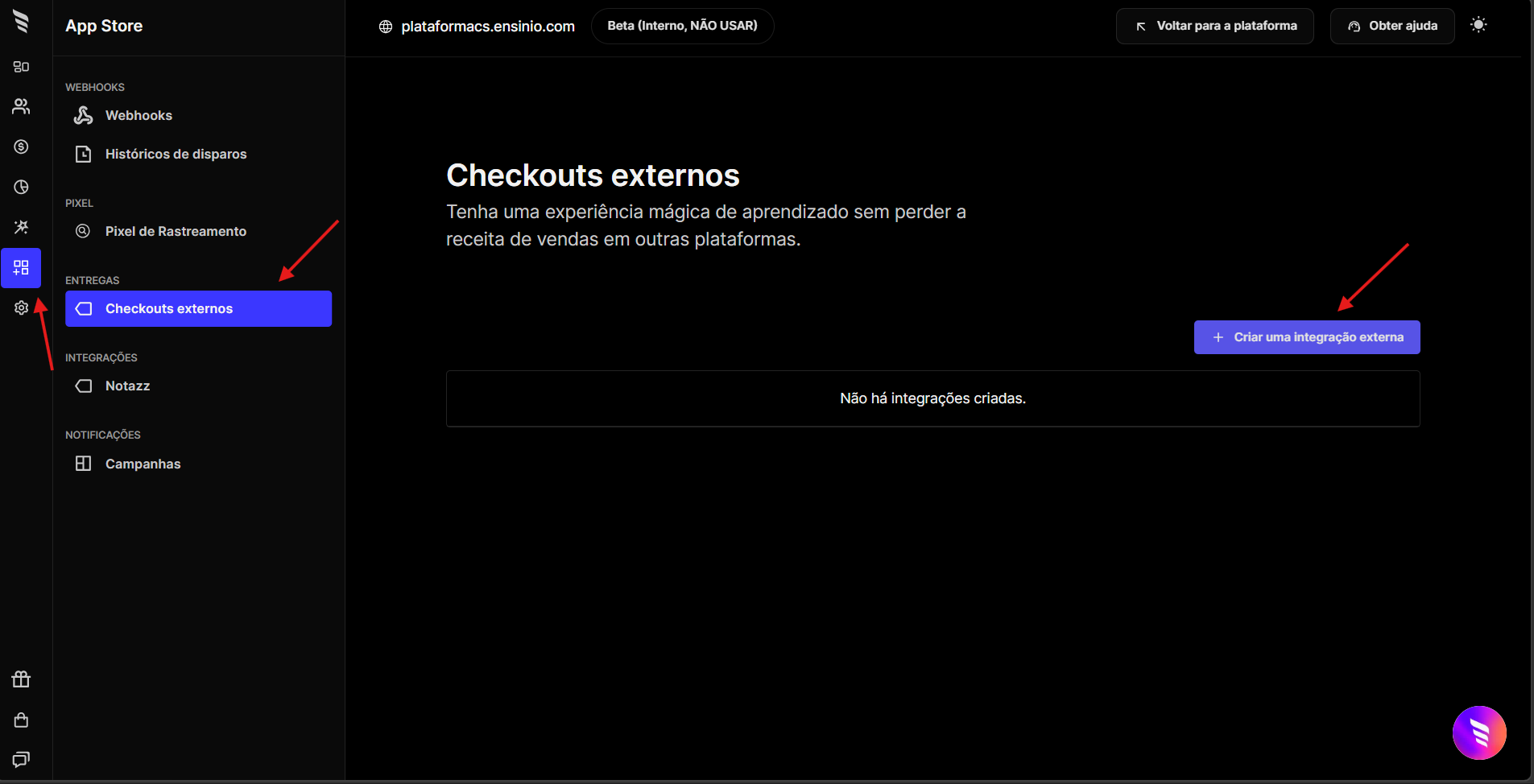Click Voltar para a plataforma button
The width and height of the screenshot is (1534, 784).
(1214, 26)
